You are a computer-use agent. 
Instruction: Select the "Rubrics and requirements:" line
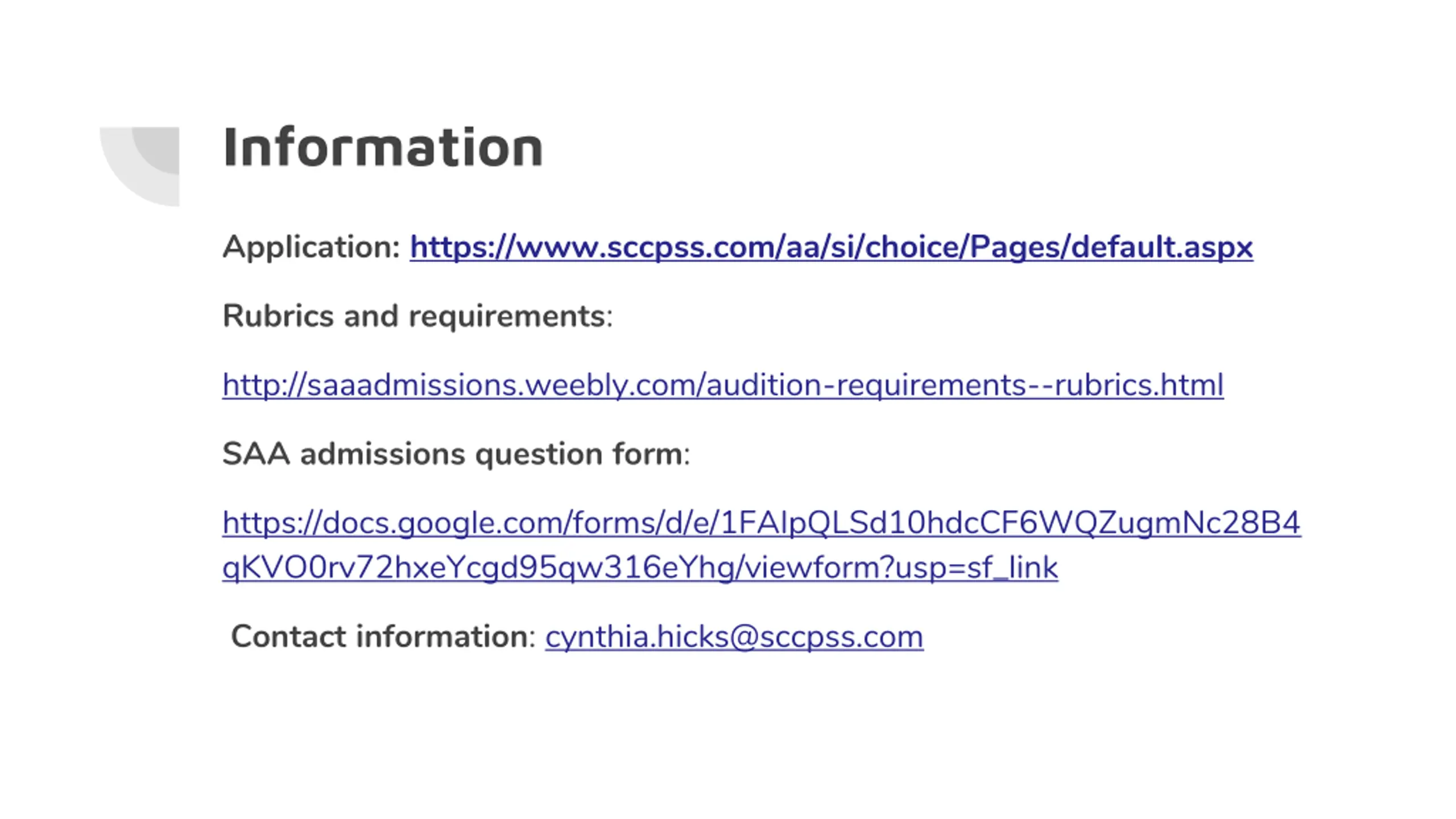tap(417, 316)
